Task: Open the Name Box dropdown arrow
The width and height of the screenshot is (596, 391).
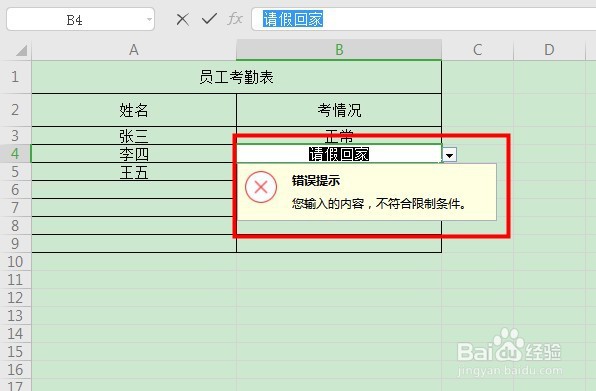Action: click(x=149, y=19)
